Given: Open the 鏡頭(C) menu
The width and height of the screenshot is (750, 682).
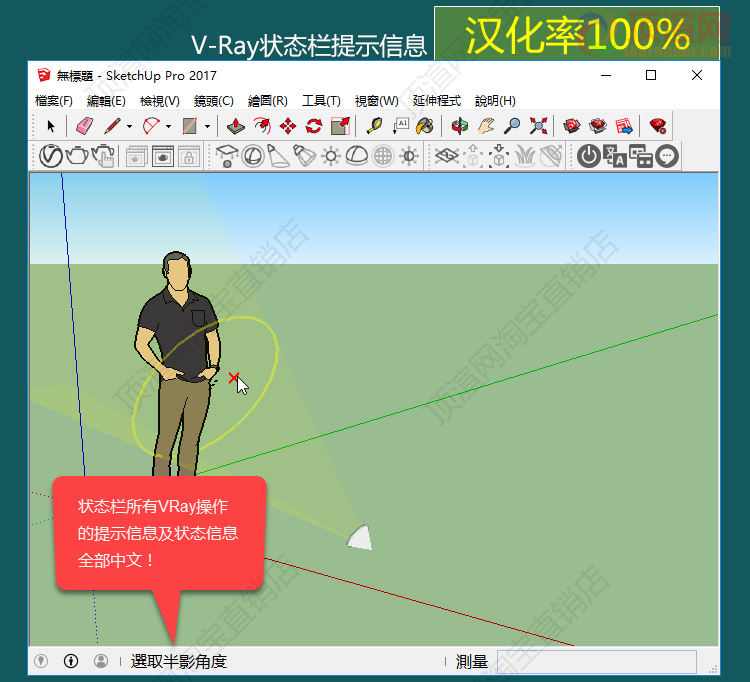Looking at the screenshot, I should tap(214, 101).
